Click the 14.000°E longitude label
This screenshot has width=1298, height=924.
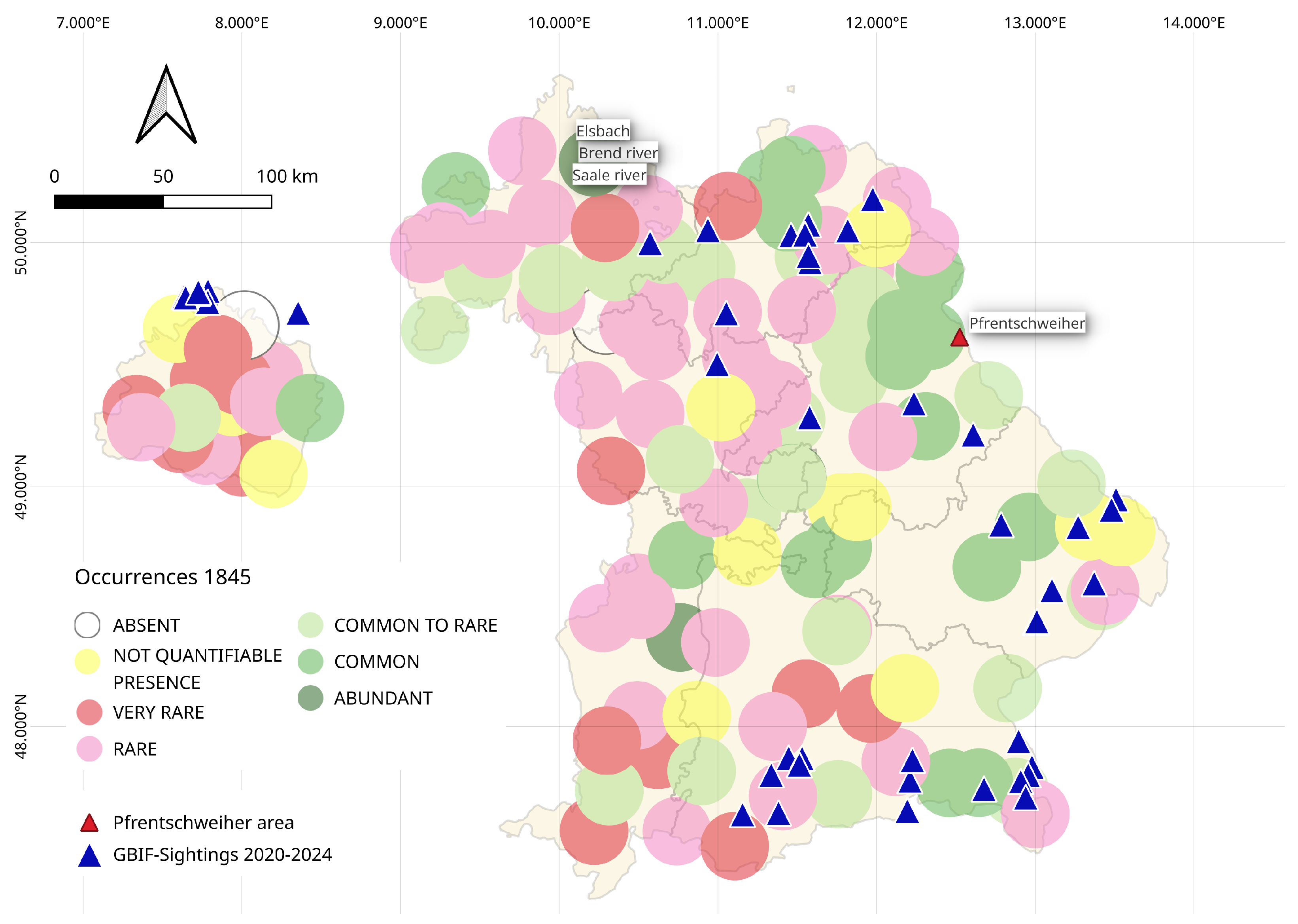click(1194, 23)
